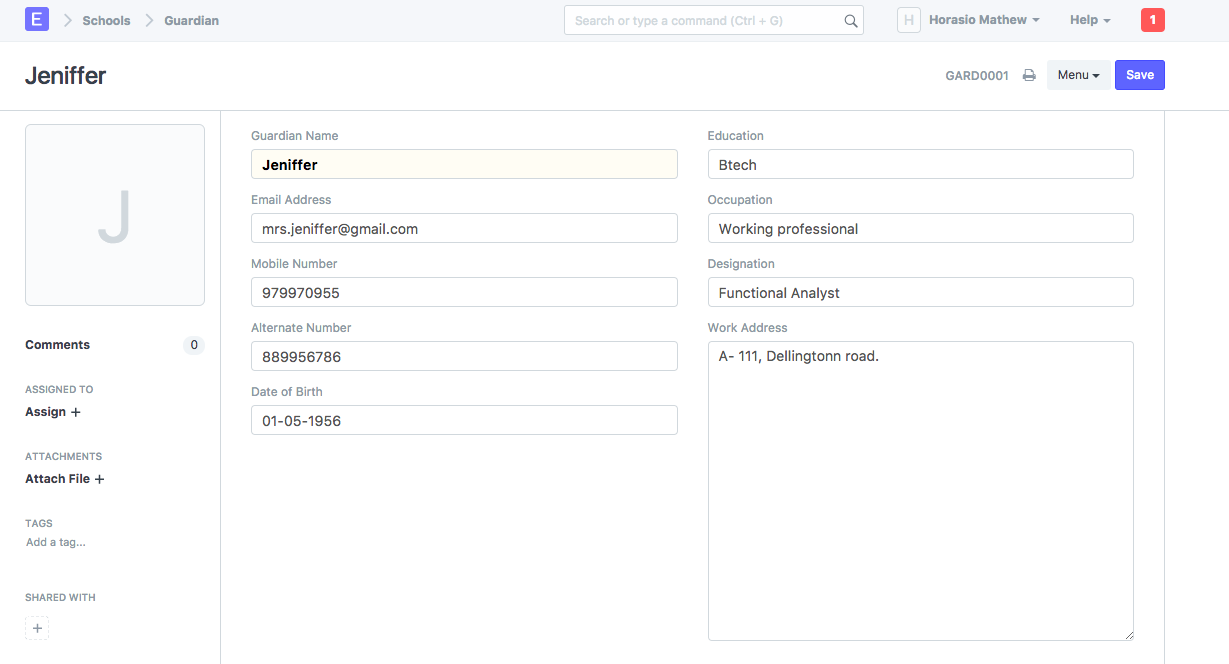Click the Date of Birth field
This screenshot has width=1229, height=664.
pyautogui.click(x=464, y=420)
